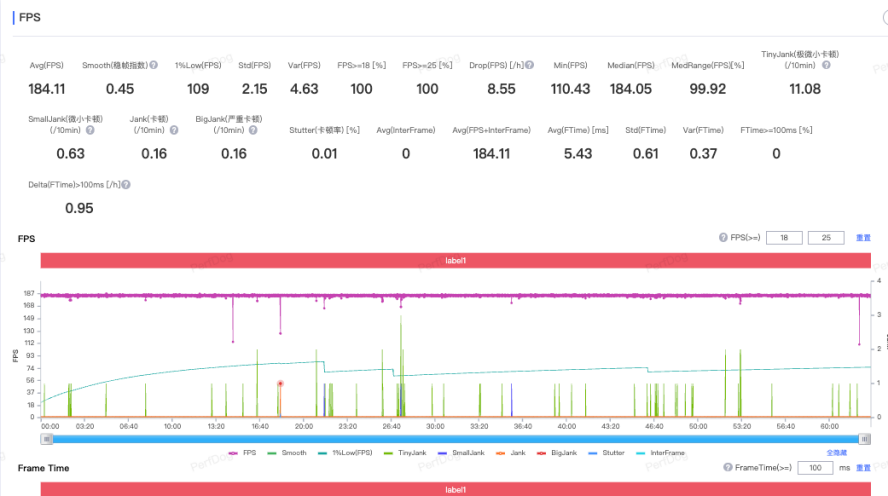Toggle FPS series in chart legend
Image resolution: width=888 pixels, height=496 pixels.
pos(242,453)
